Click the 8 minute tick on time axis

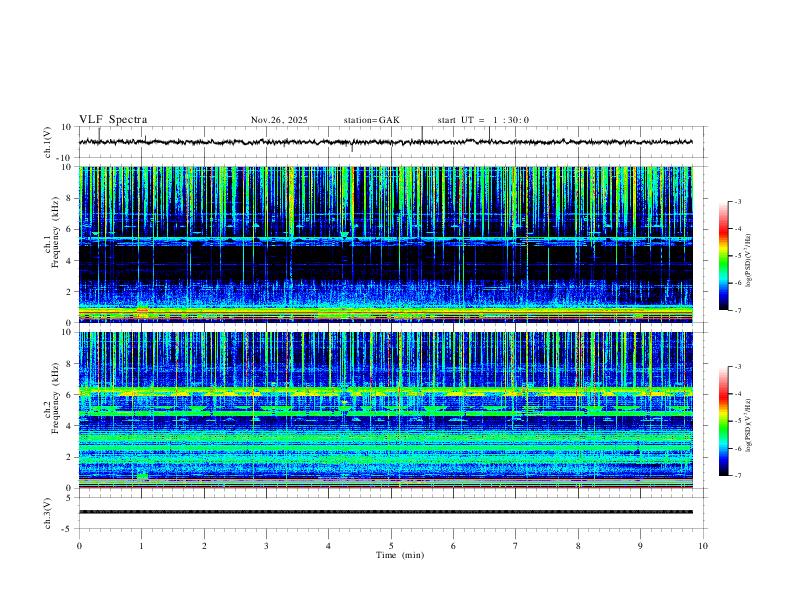tap(578, 546)
